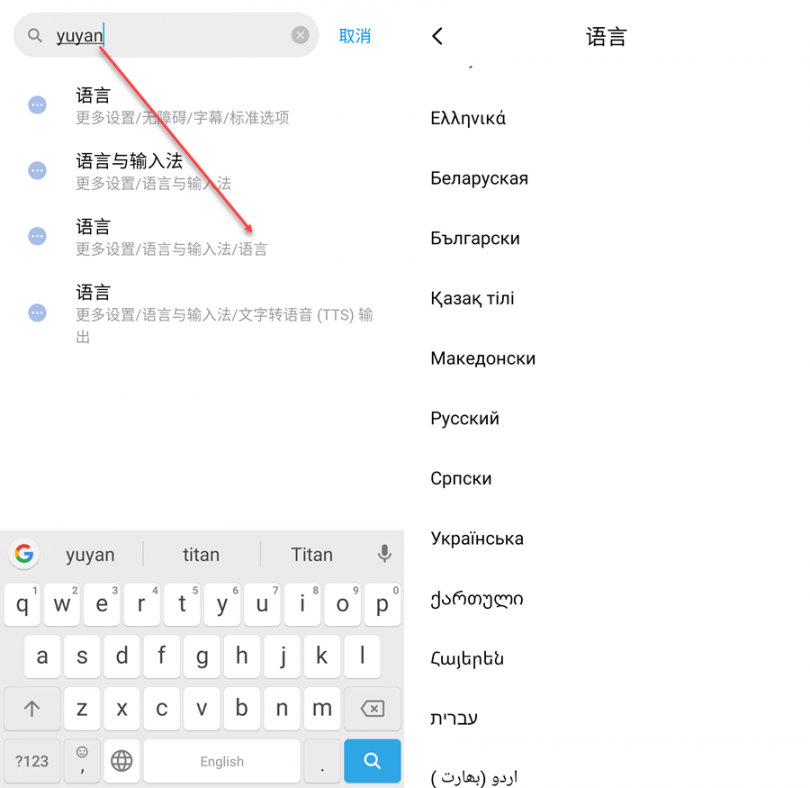Tap the 取消 cancel button
This screenshot has width=810, height=788.
click(354, 36)
